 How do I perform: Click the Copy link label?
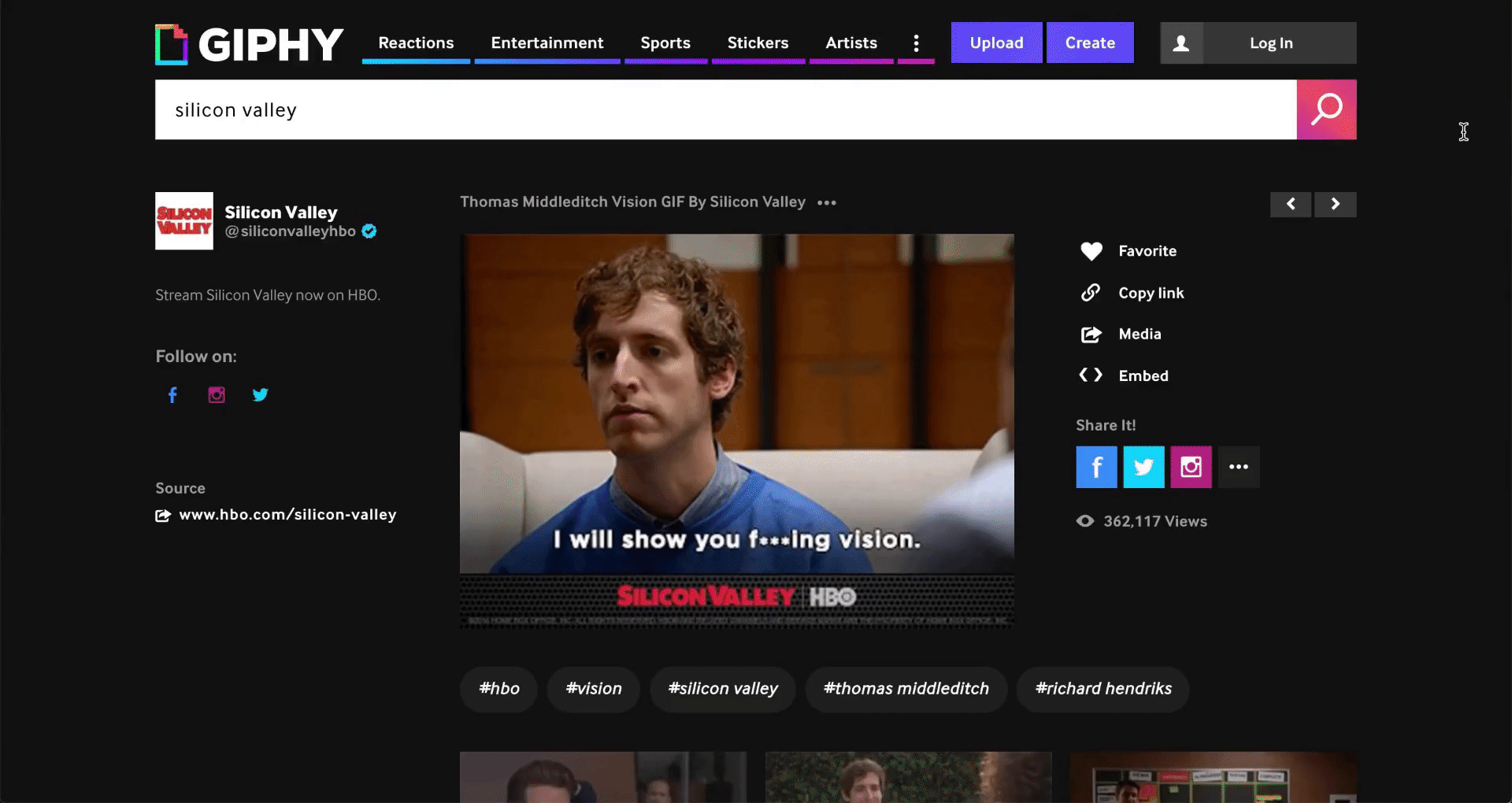1151,293
